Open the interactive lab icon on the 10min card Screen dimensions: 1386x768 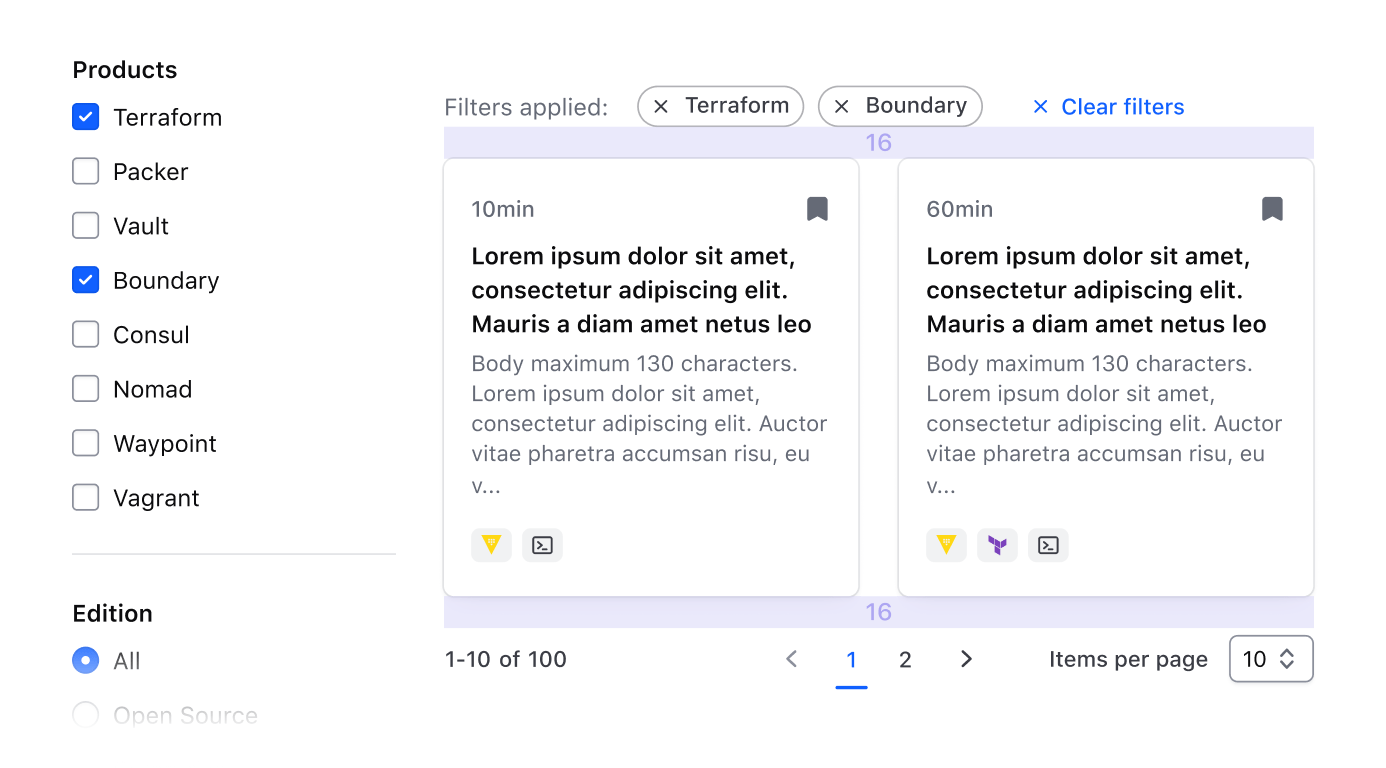[542, 545]
